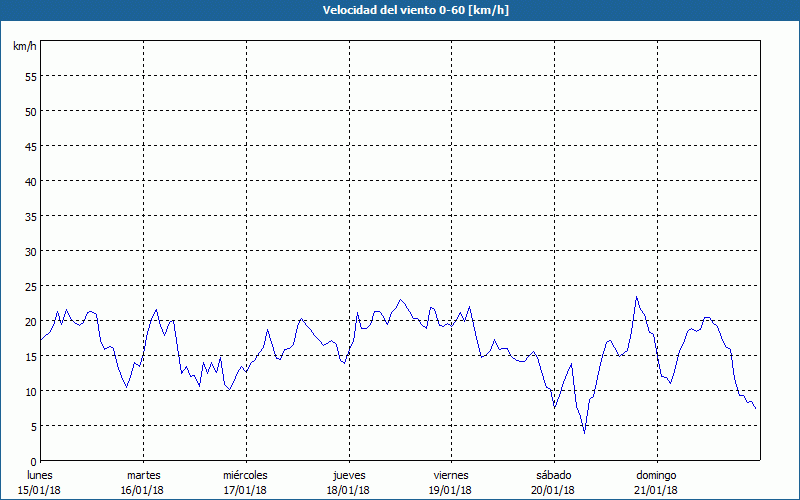The height and width of the screenshot is (500, 800).
Task: Select the 18/01/18 date label
Action: tap(348, 490)
